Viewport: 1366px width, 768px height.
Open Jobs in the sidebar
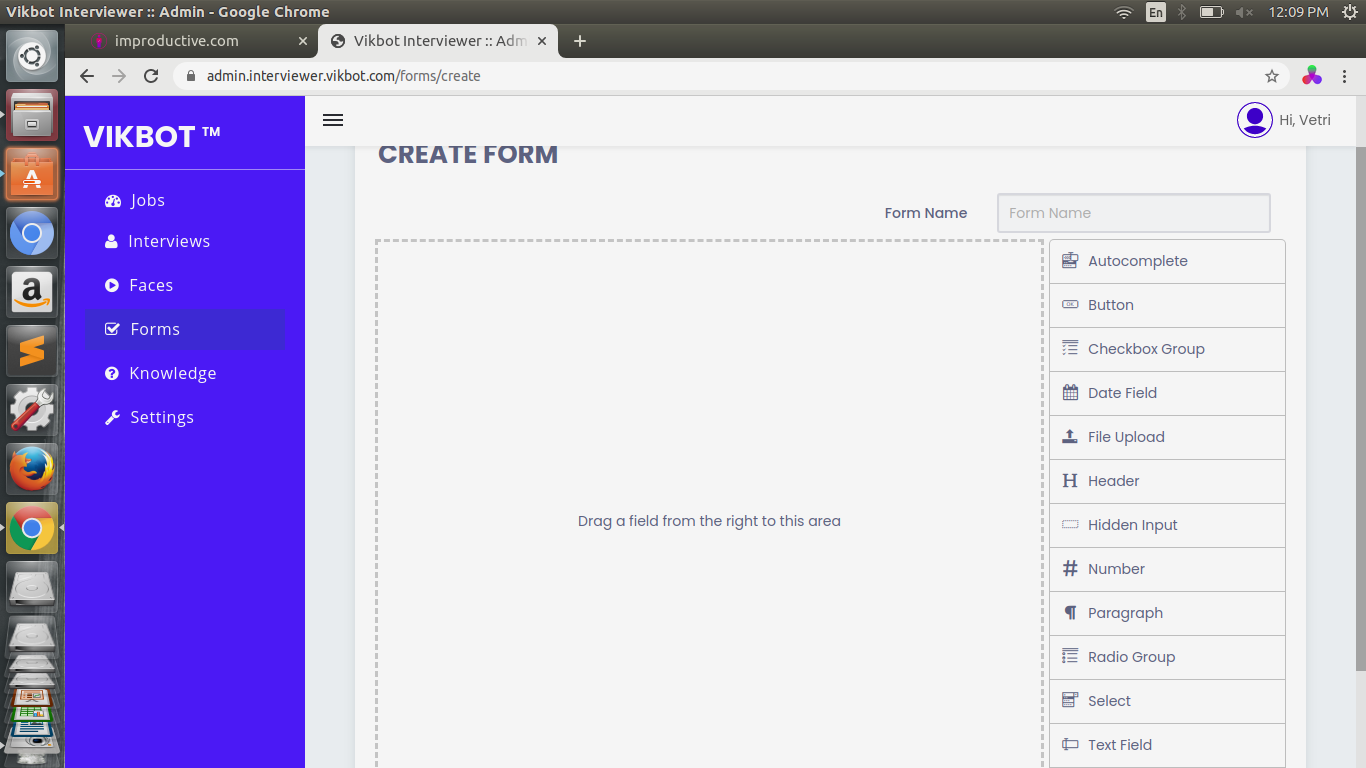point(185,201)
